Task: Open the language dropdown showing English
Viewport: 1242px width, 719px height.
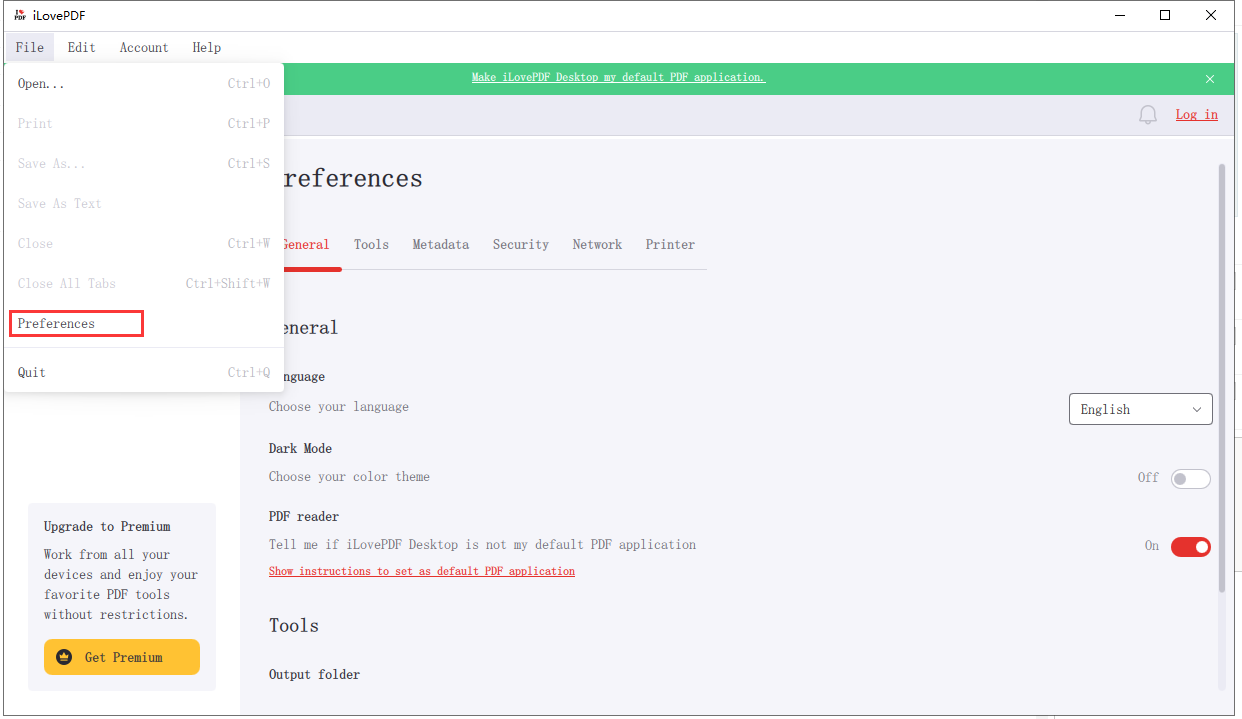Action: (x=1141, y=409)
